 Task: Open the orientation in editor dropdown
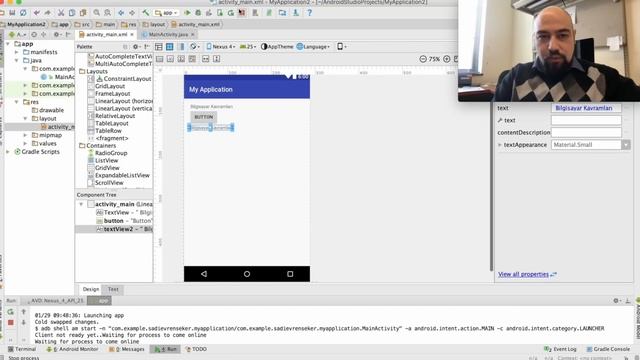tap(195, 47)
